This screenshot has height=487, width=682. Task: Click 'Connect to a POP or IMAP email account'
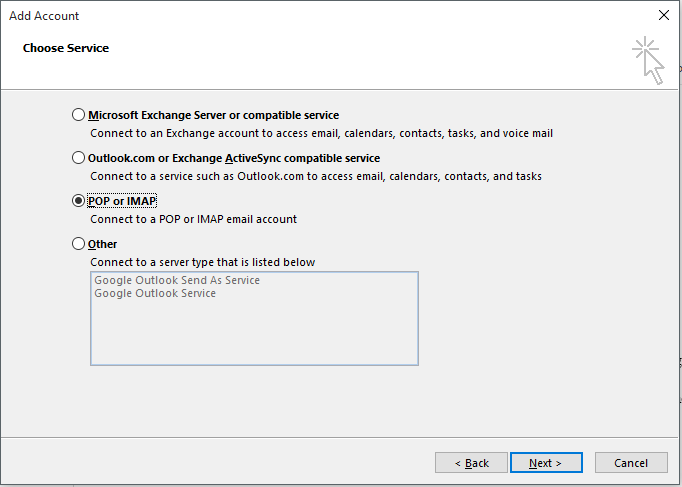194,219
